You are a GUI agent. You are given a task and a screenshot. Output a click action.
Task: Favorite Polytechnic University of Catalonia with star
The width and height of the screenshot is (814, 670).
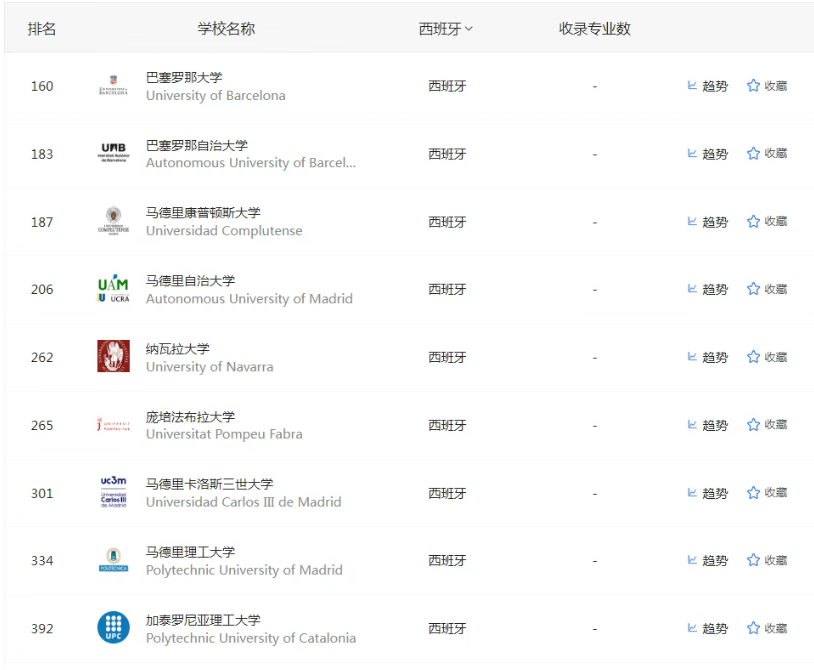click(x=767, y=628)
